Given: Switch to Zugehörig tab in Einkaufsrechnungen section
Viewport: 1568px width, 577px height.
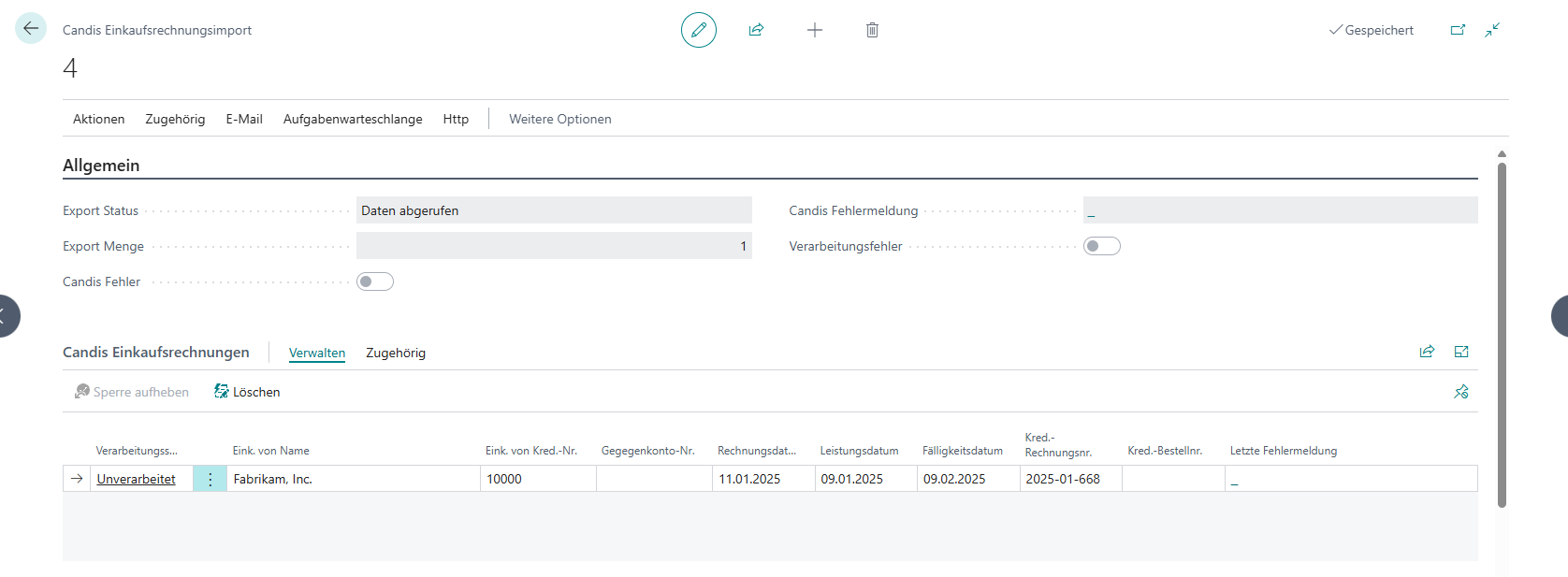Looking at the screenshot, I should click(396, 353).
